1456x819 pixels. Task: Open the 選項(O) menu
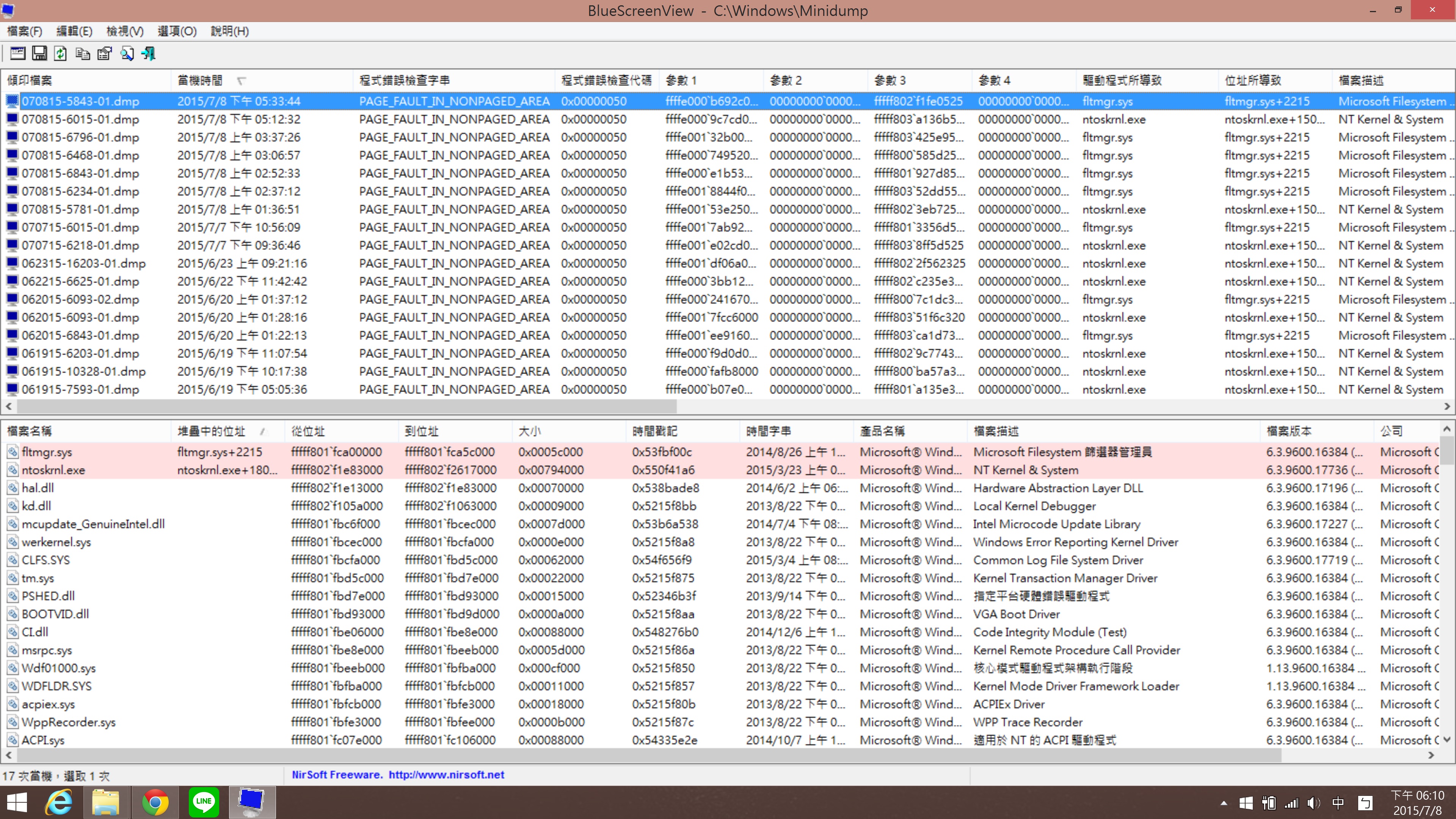(x=177, y=31)
